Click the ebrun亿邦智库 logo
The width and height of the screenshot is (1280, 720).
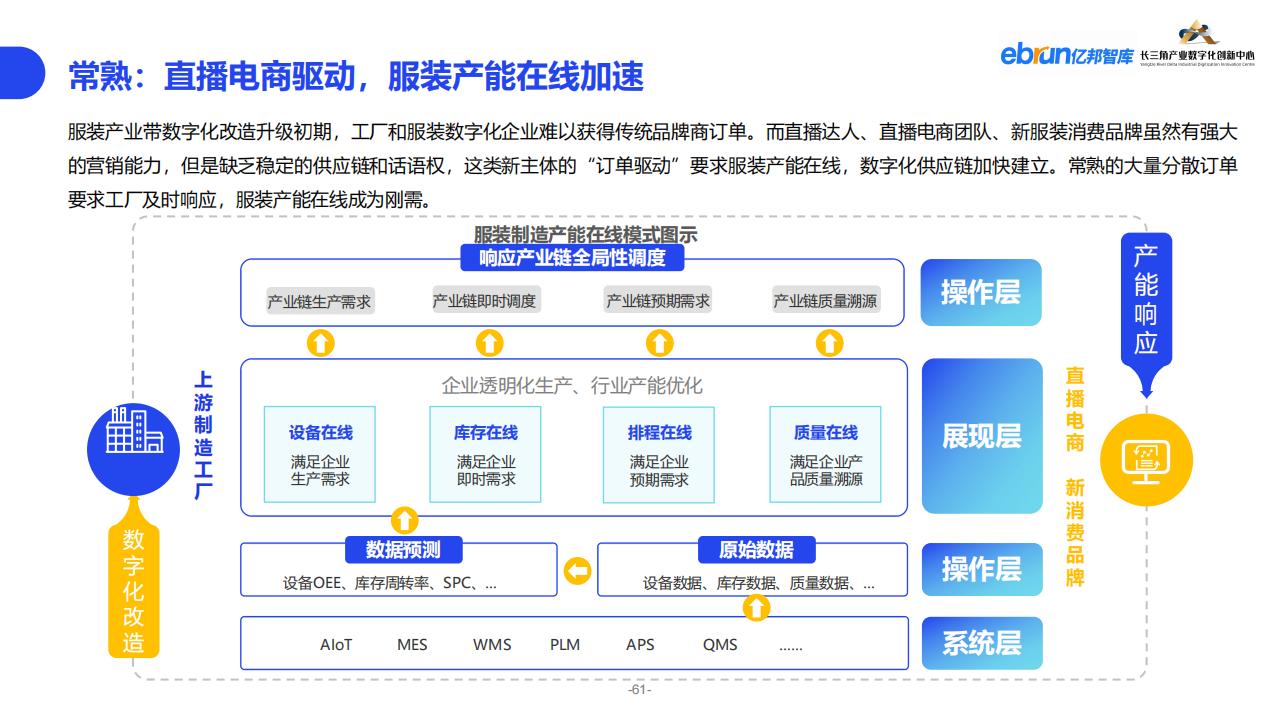pos(1067,55)
